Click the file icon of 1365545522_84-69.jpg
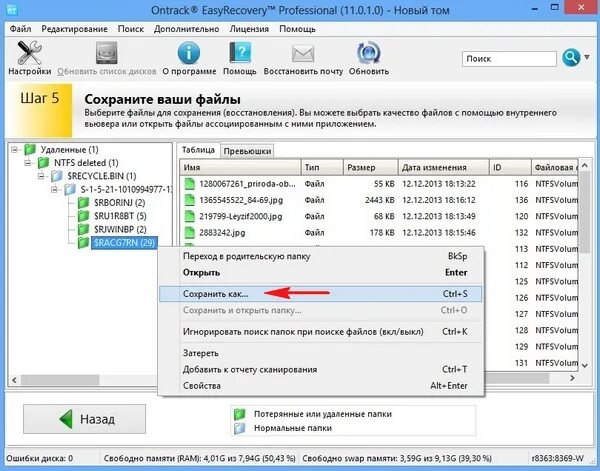 [x=190, y=200]
